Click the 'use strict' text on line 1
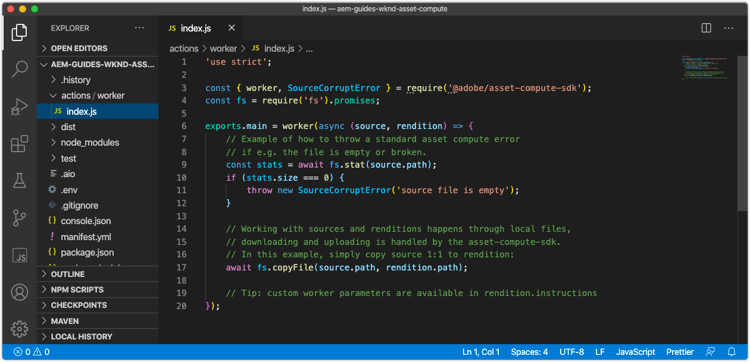This screenshot has width=750, height=362. [x=235, y=62]
